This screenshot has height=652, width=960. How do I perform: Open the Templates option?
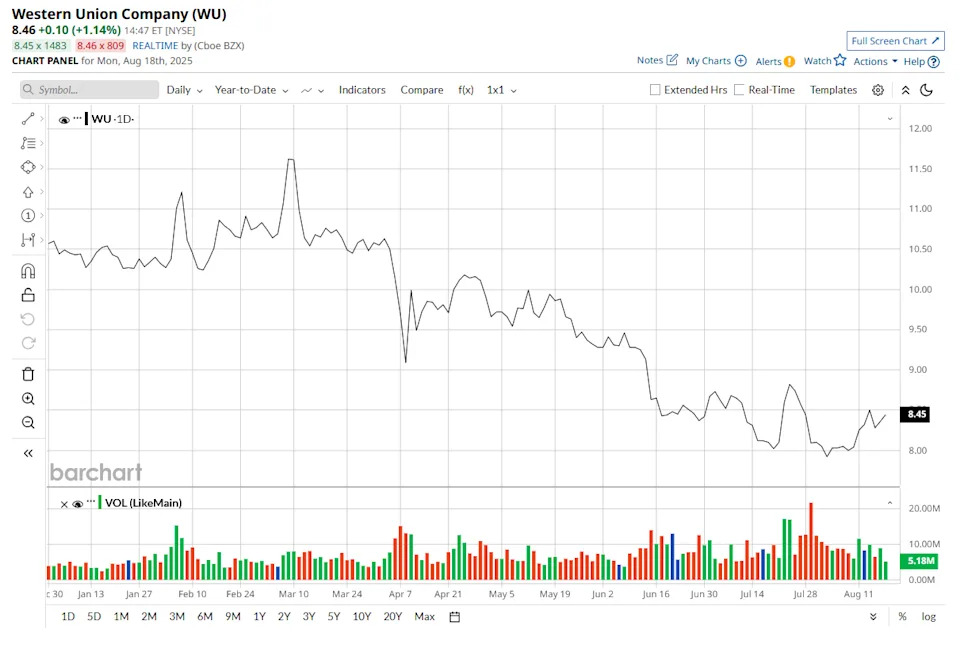[x=833, y=90]
